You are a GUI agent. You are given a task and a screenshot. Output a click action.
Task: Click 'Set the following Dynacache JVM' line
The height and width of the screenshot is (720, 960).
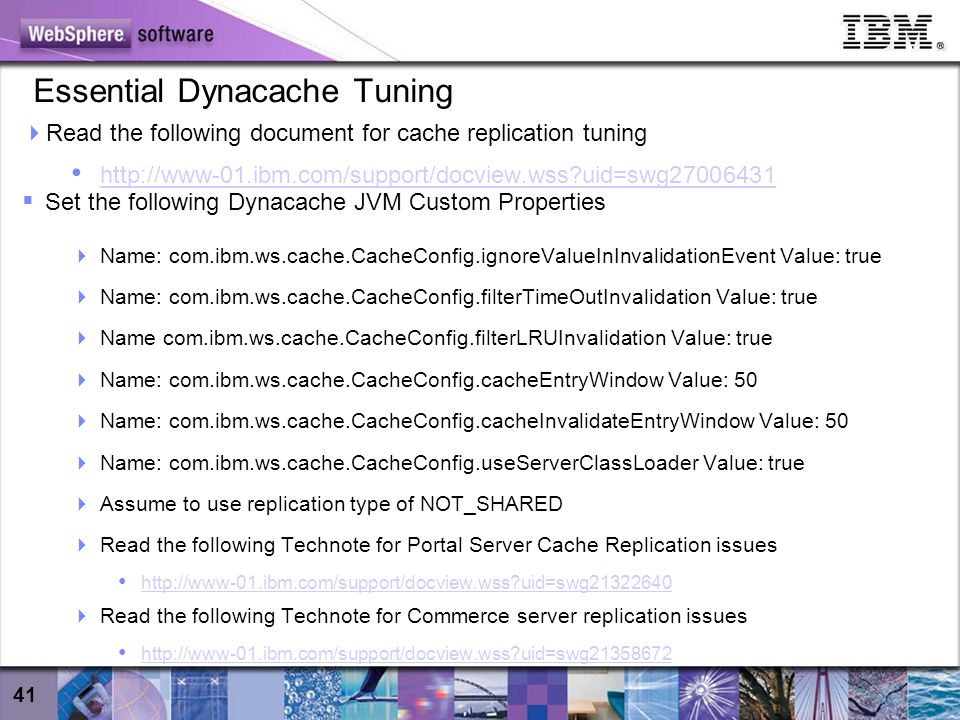point(325,202)
